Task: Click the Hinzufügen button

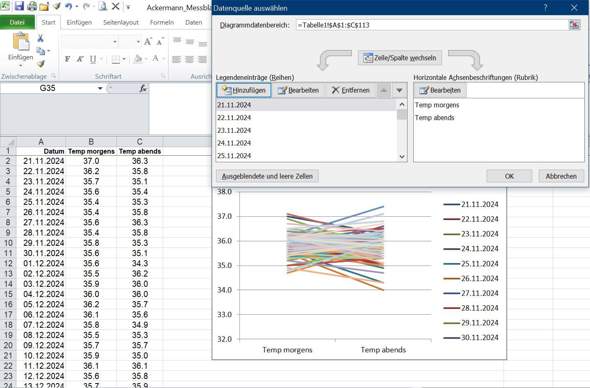Action: 244,90
